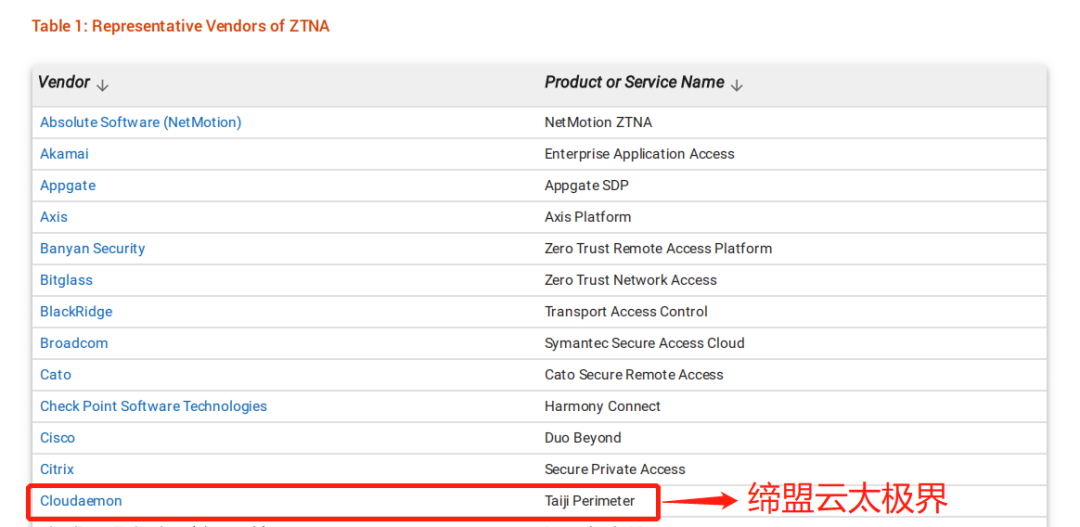
Task: Click the Cato vendor link
Action: coord(55,375)
